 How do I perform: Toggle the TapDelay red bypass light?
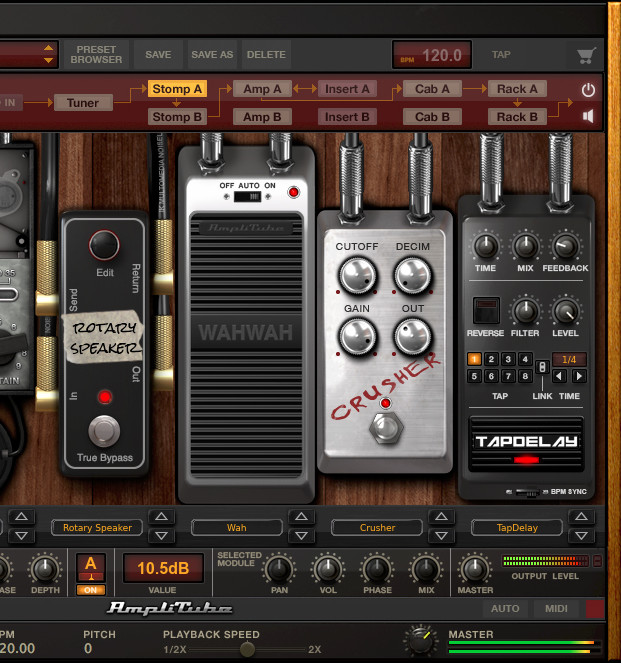click(526, 460)
